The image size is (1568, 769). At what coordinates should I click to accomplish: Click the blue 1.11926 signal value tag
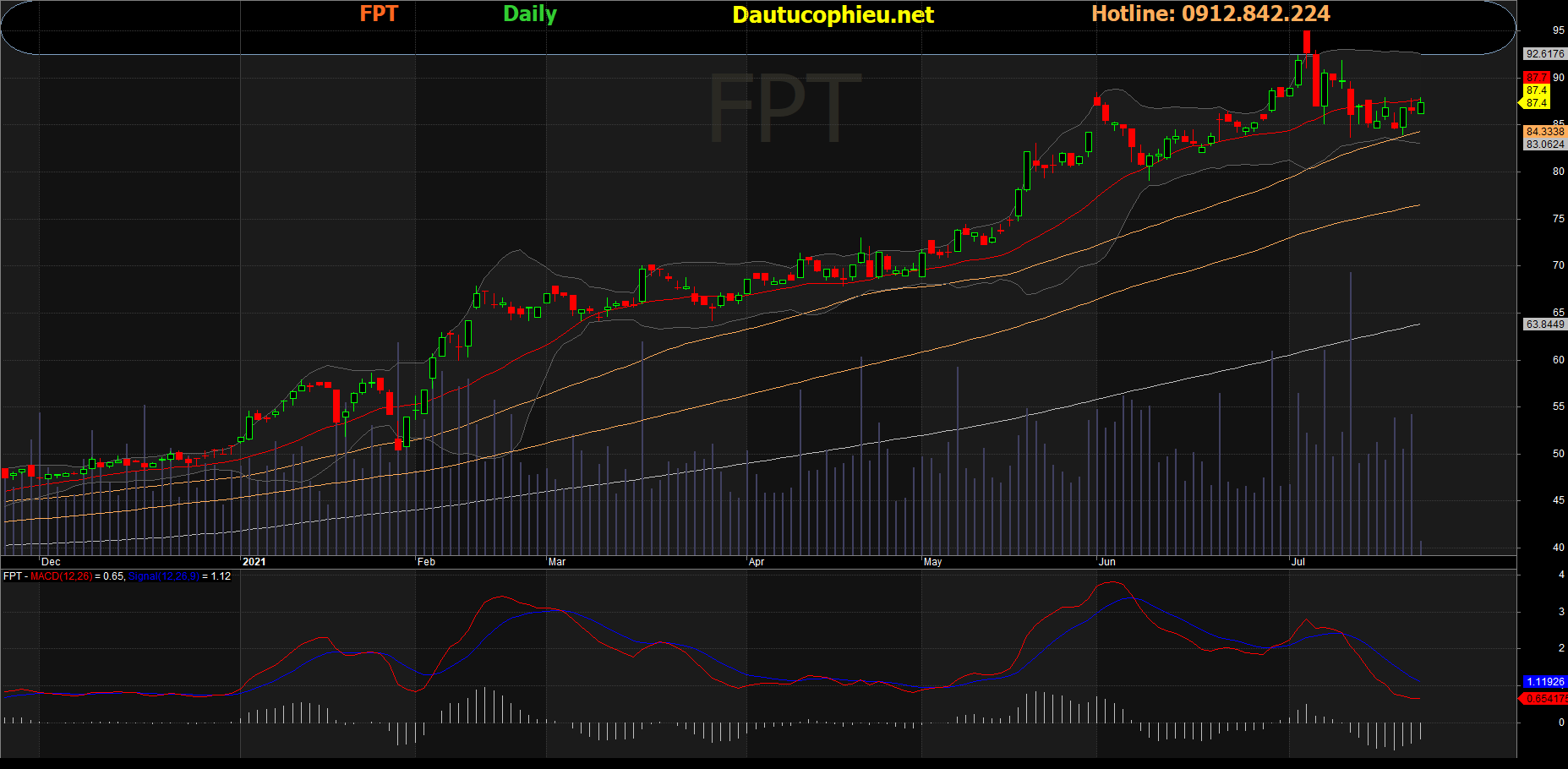tap(1544, 682)
